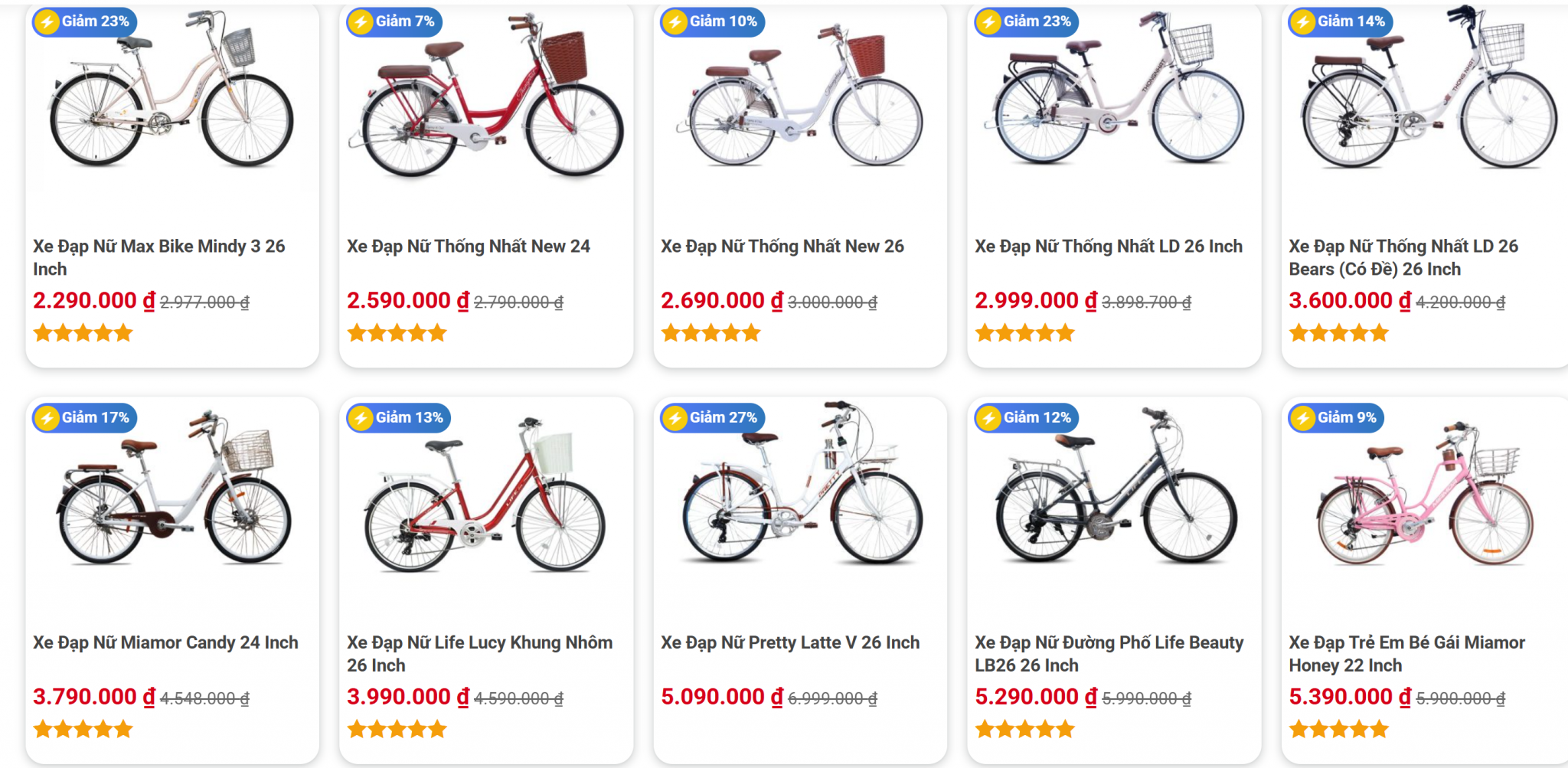The height and width of the screenshot is (768, 1568).
Task: Click the lightning icon on Giảm 27% badge
Action: (675, 418)
